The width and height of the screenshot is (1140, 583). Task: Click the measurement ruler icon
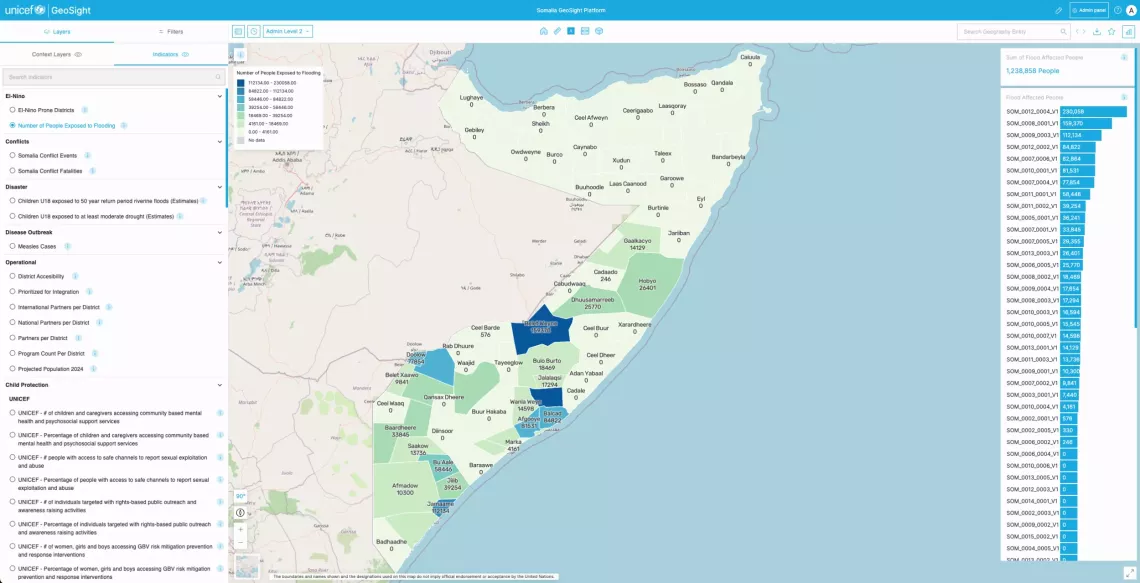pyautogui.click(x=557, y=31)
